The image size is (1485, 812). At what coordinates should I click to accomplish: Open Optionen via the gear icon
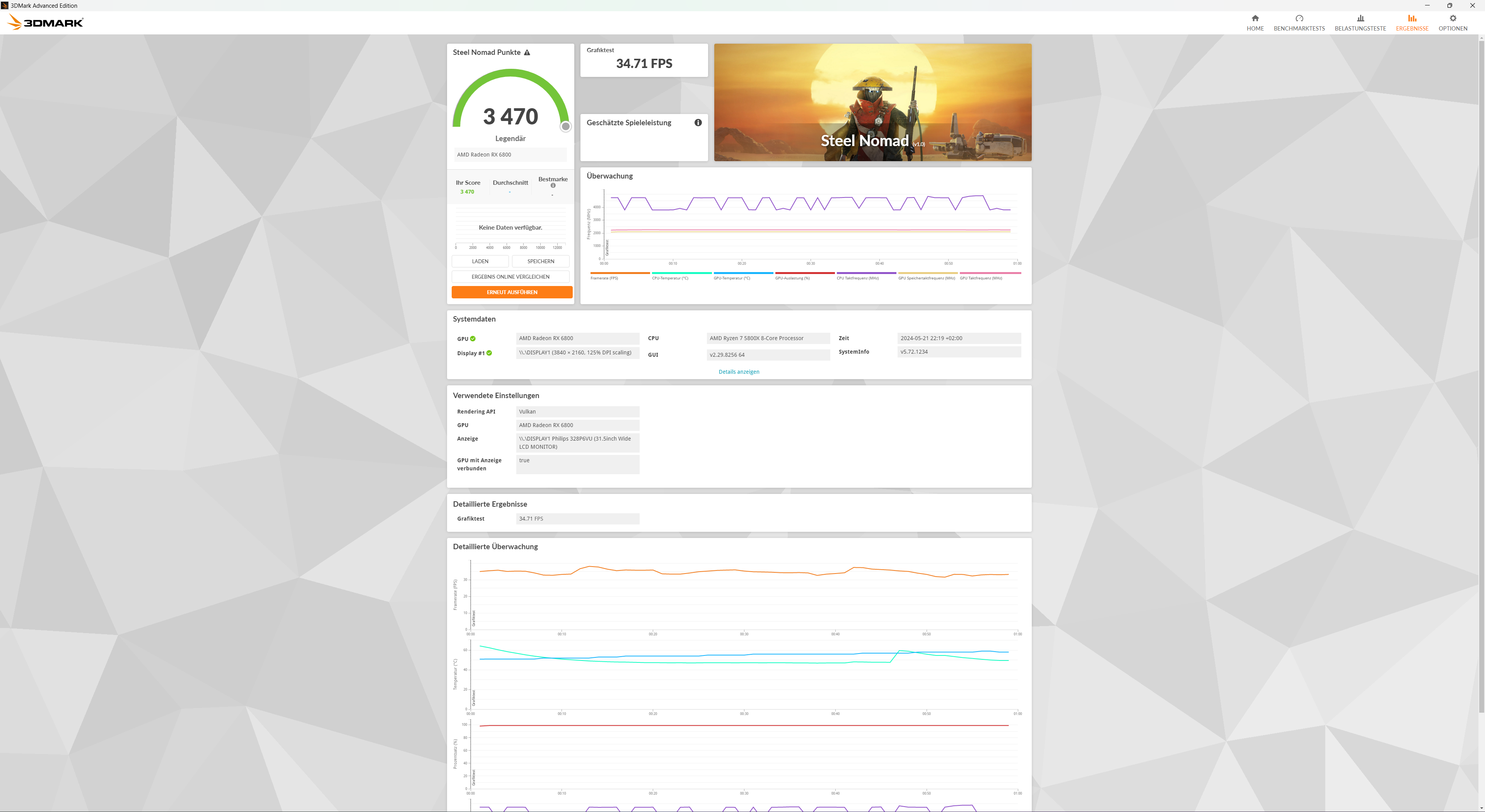tap(1452, 19)
